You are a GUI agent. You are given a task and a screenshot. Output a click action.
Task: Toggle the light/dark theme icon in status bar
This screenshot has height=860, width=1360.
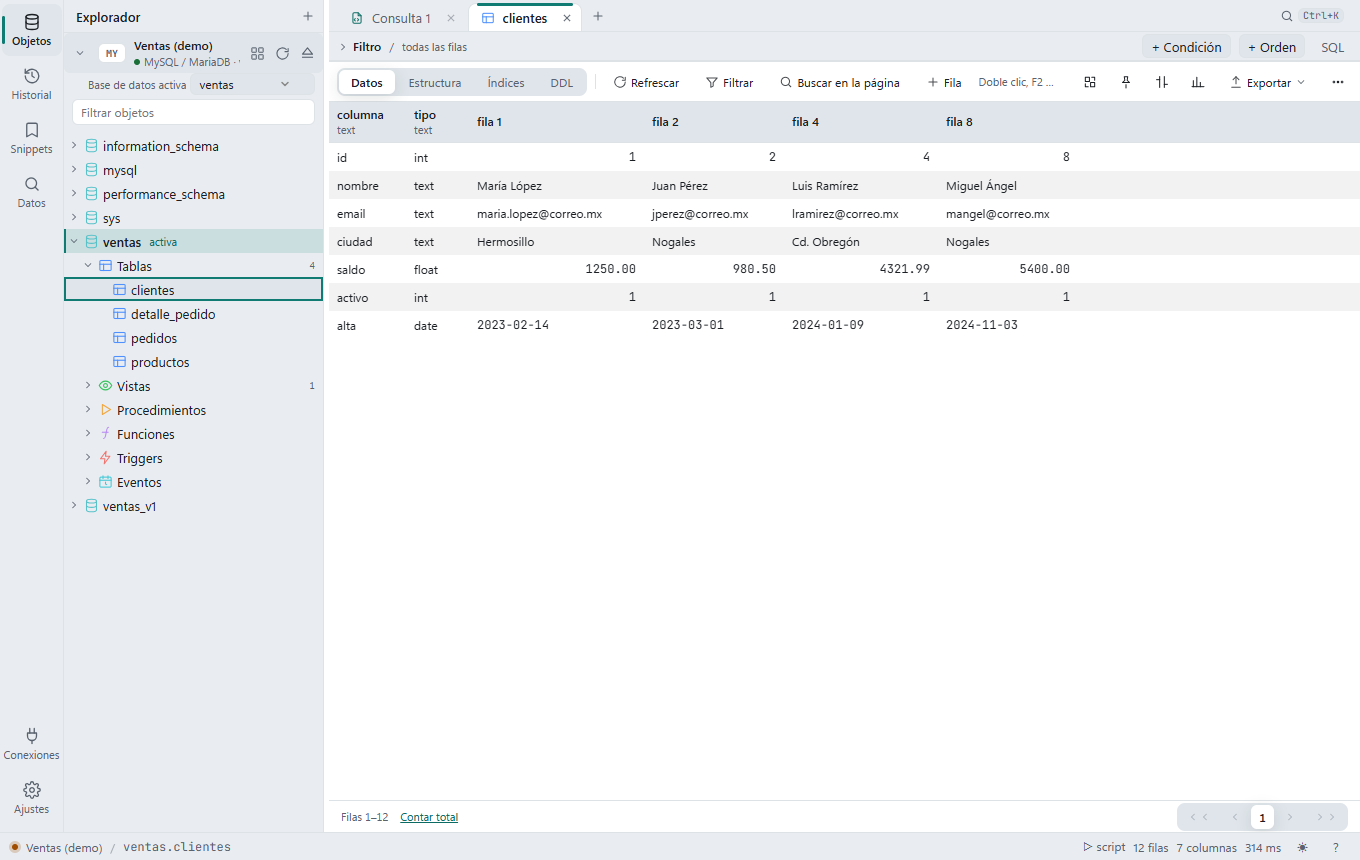pos(1302,847)
